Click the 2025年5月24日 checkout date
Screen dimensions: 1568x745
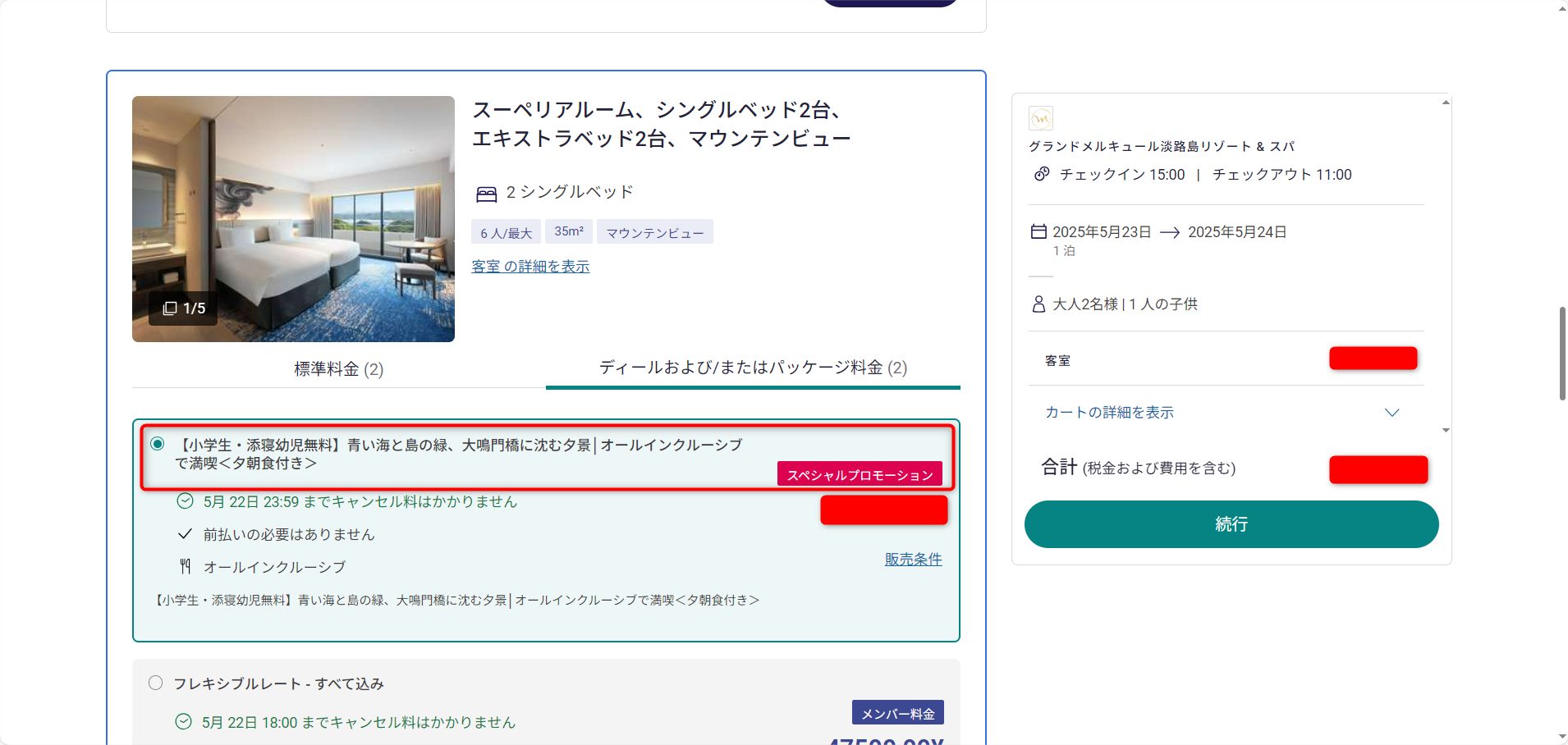tap(1237, 232)
